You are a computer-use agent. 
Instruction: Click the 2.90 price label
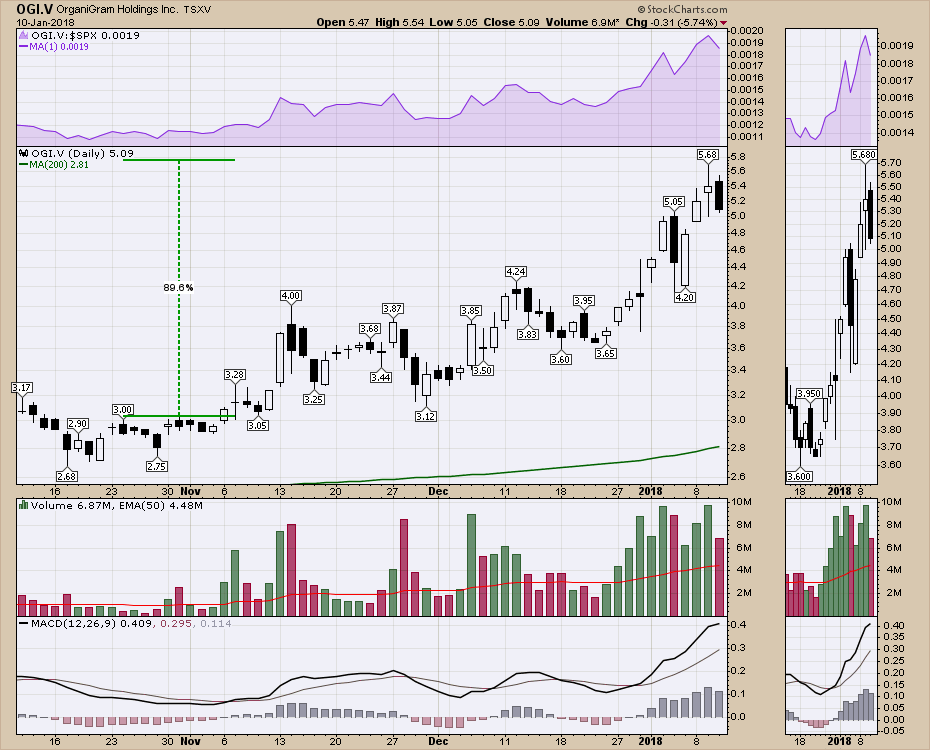(78, 423)
